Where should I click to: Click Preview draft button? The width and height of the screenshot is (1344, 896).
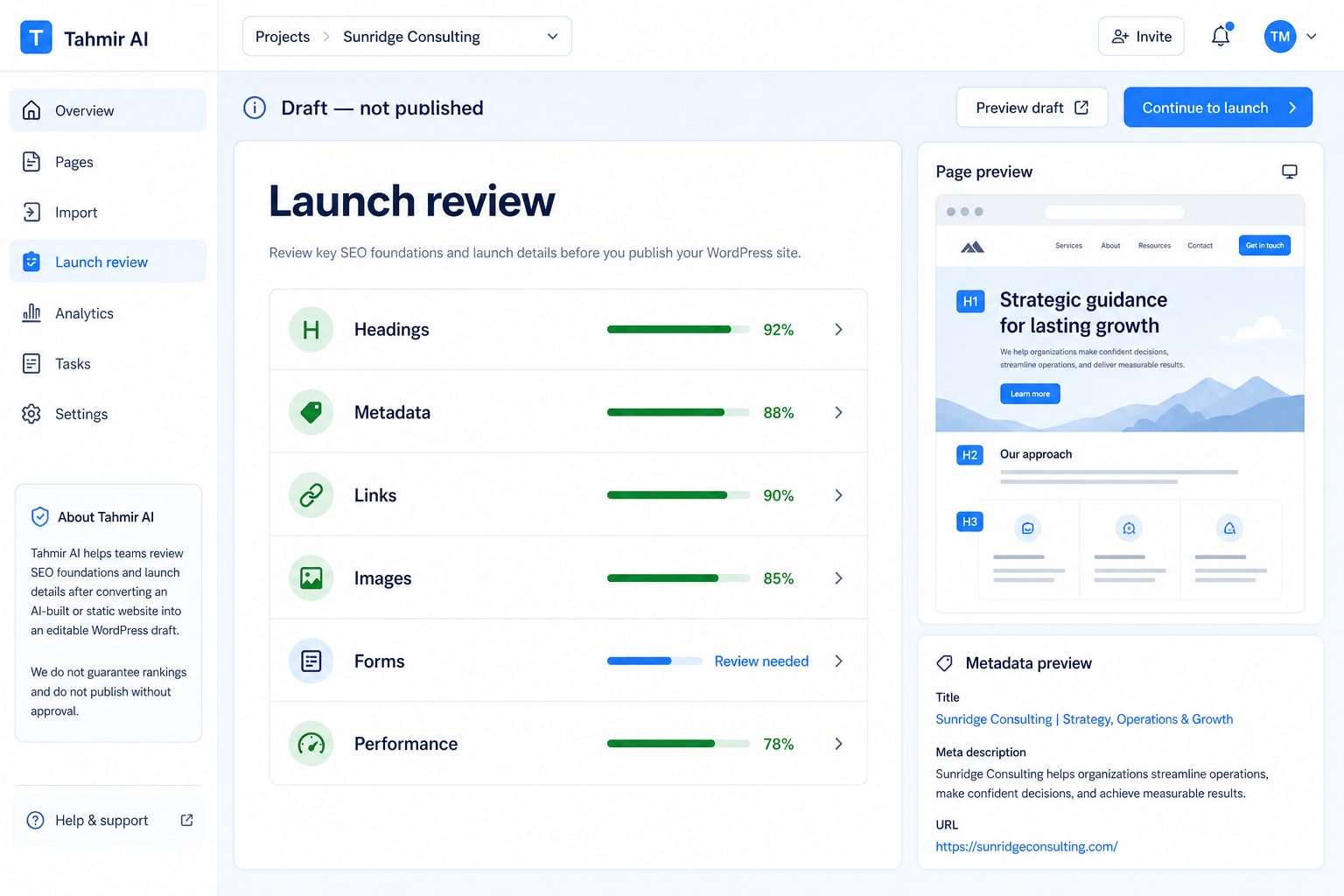[1032, 108]
